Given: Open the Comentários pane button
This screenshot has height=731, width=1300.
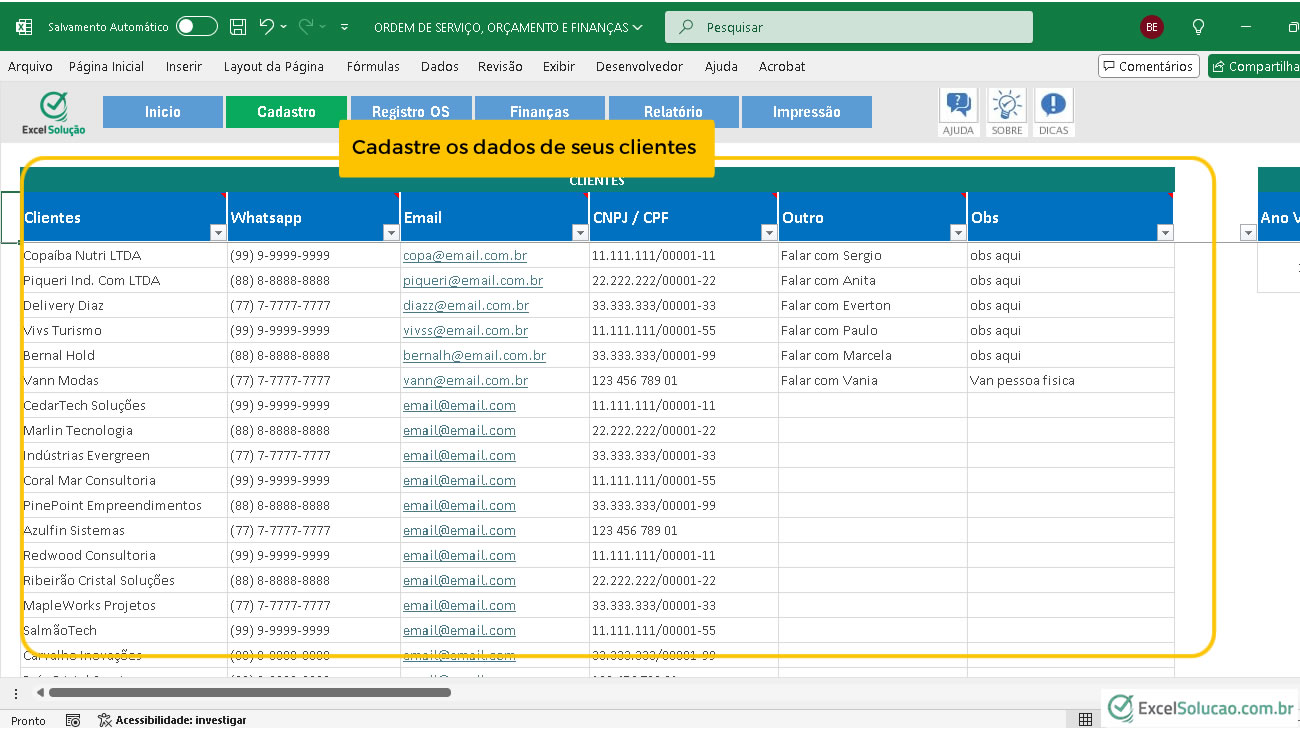Looking at the screenshot, I should 1149,66.
